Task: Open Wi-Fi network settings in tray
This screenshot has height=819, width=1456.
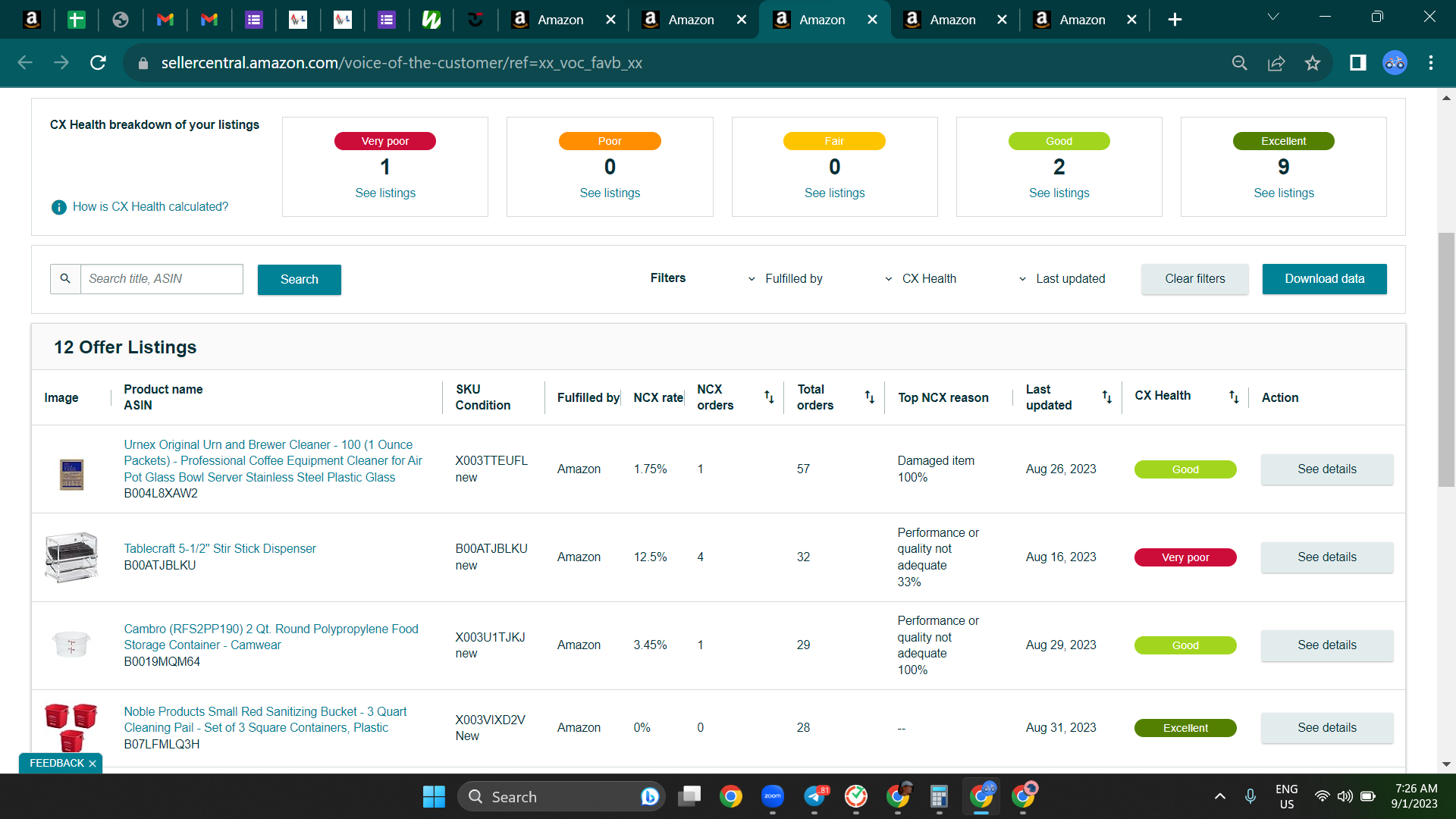Action: (1323, 796)
